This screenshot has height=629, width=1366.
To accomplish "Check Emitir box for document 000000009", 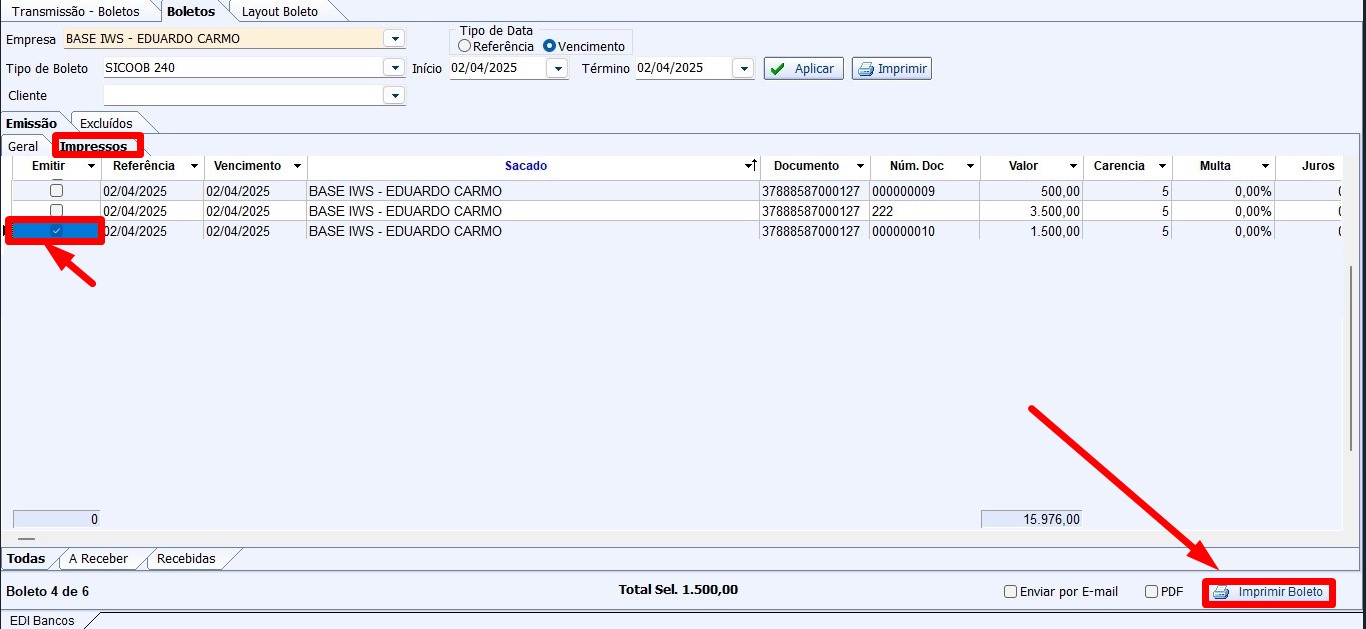I will 57,190.
